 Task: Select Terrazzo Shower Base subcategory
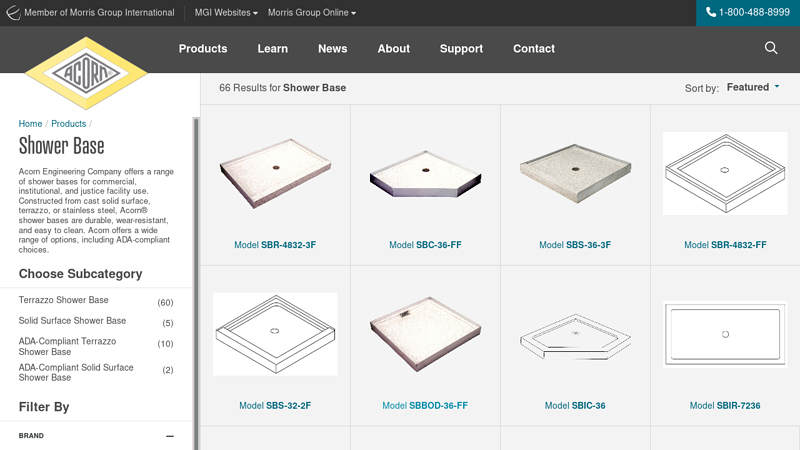click(64, 301)
